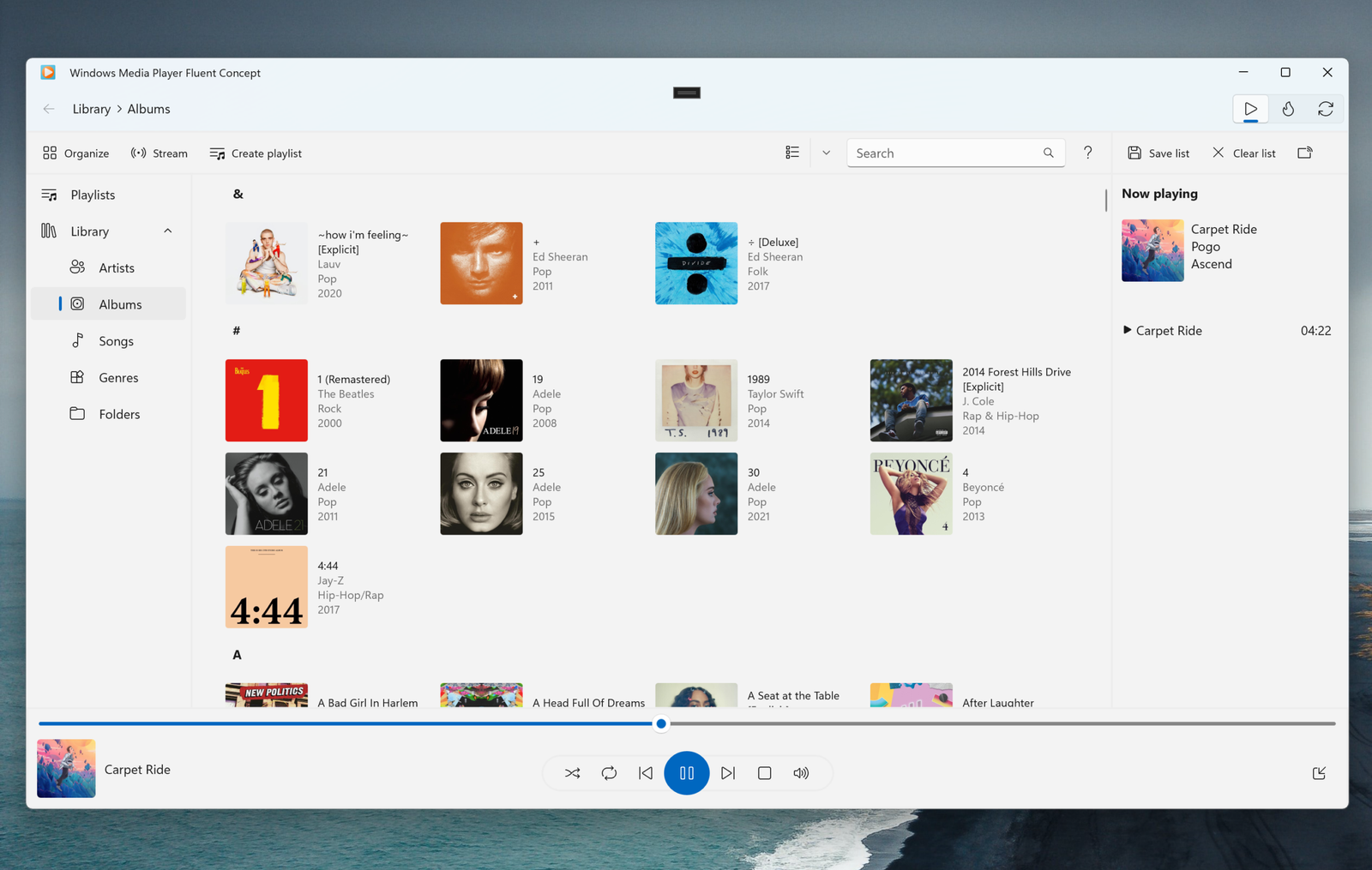The width and height of the screenshot is (1372, 870).
Task: Click the & section header
Action: [x=238, y=195]
